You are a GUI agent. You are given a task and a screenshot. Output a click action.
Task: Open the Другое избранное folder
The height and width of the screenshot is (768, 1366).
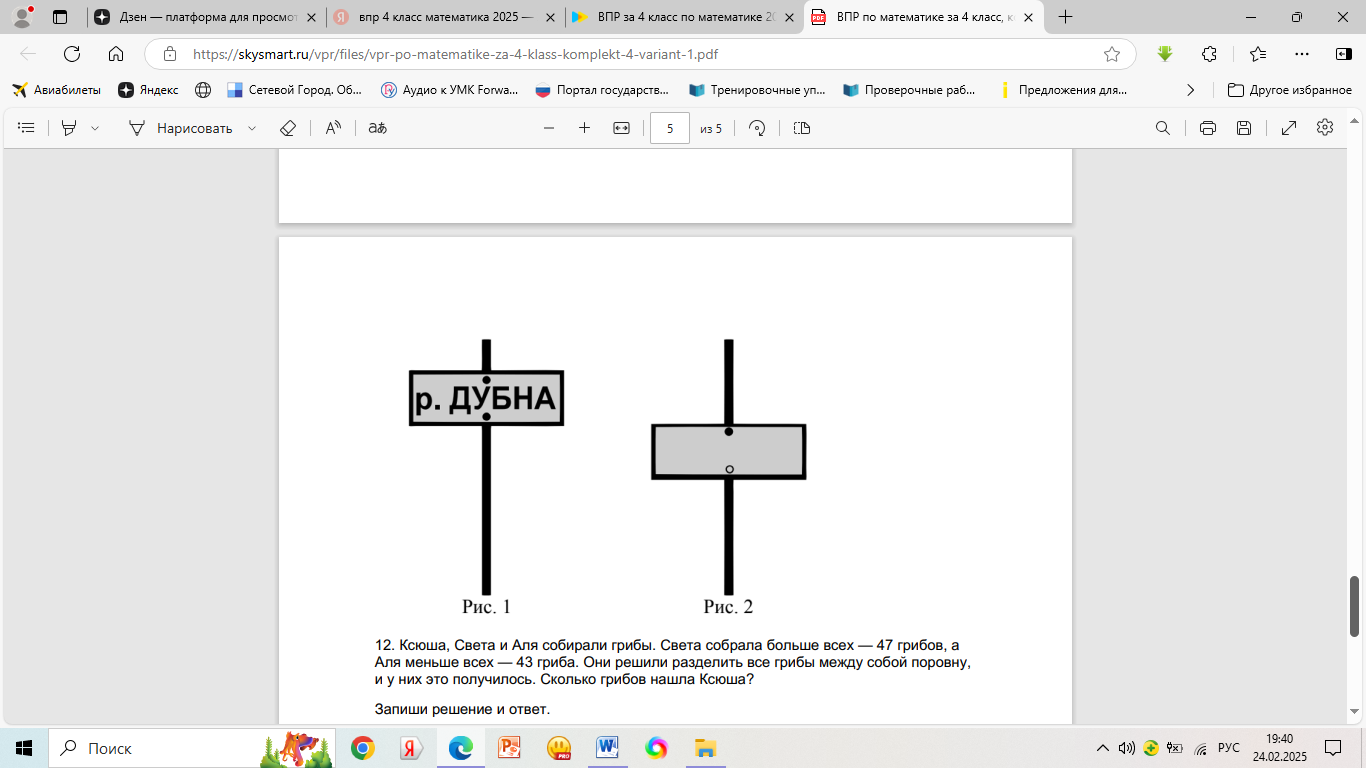(x=1289, y=90)
